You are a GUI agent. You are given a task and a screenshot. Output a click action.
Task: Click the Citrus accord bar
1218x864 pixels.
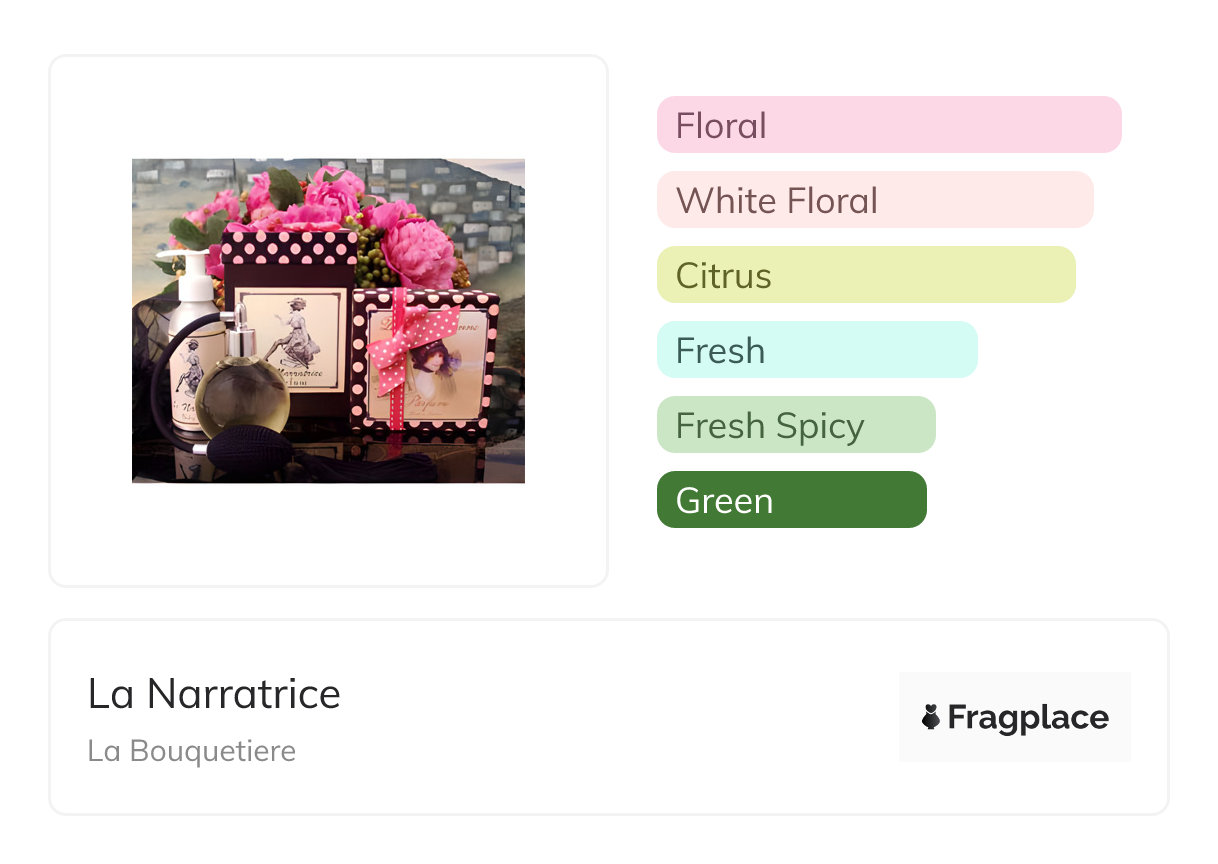(x=865, y=275)
